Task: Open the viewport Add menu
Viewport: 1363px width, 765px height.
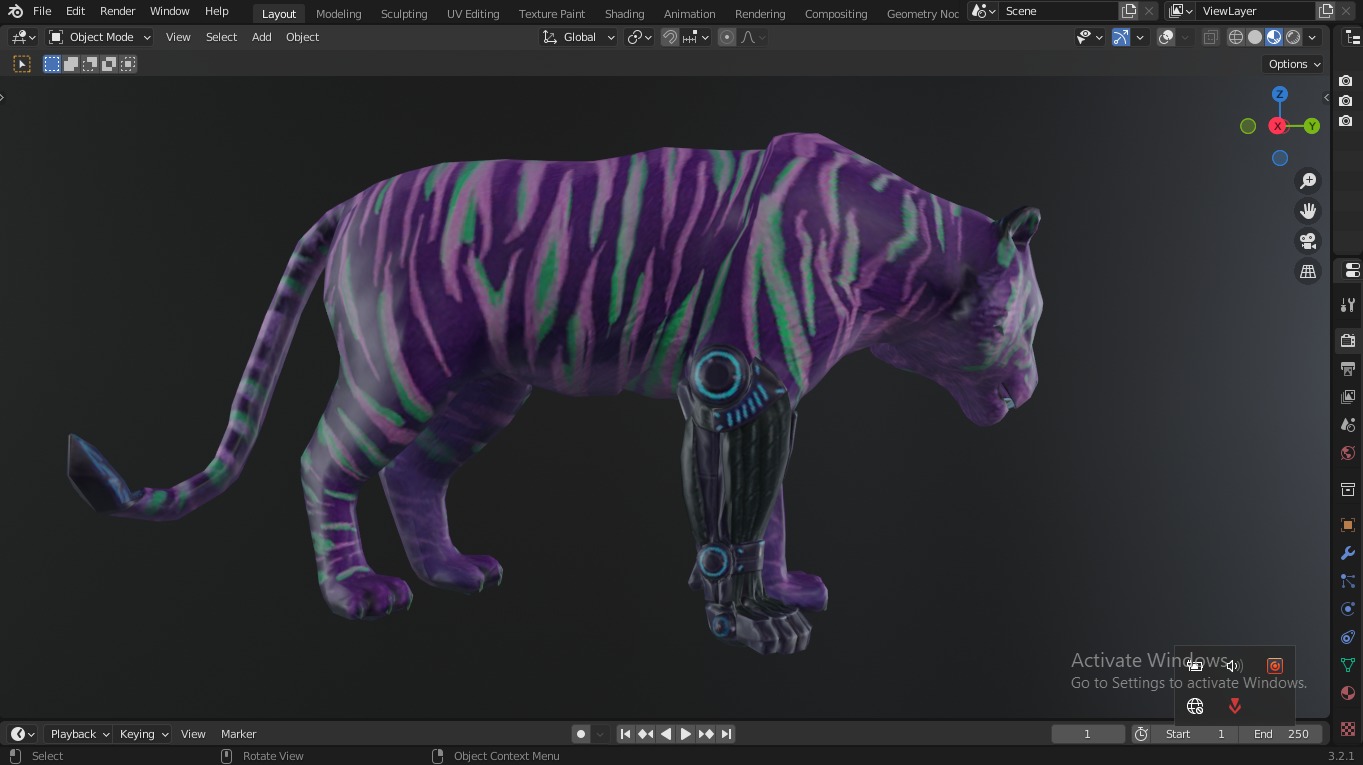Action: pos(261,37)
